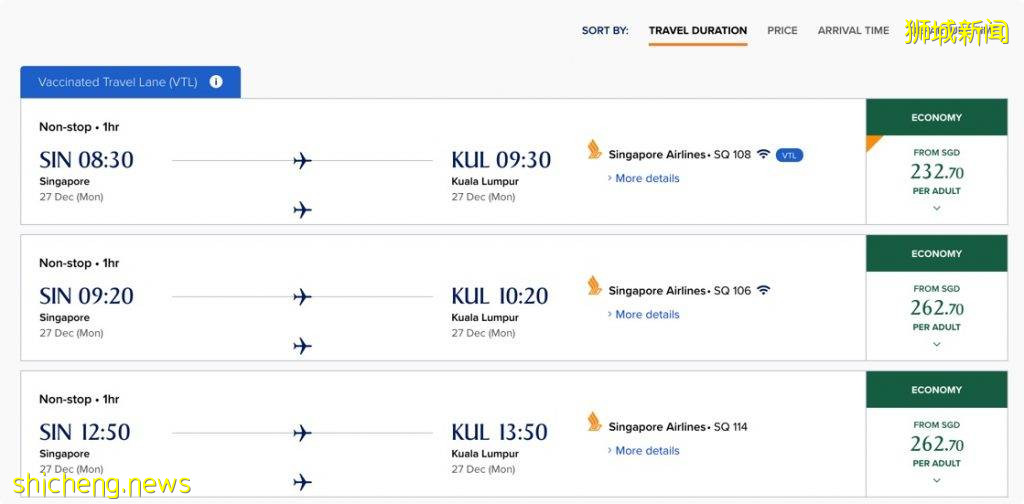Image resolution: width=1024 pixels, height=504 pixels.
Task: Click the blue VTL badge on SQ 108
Action: [789, 155]
